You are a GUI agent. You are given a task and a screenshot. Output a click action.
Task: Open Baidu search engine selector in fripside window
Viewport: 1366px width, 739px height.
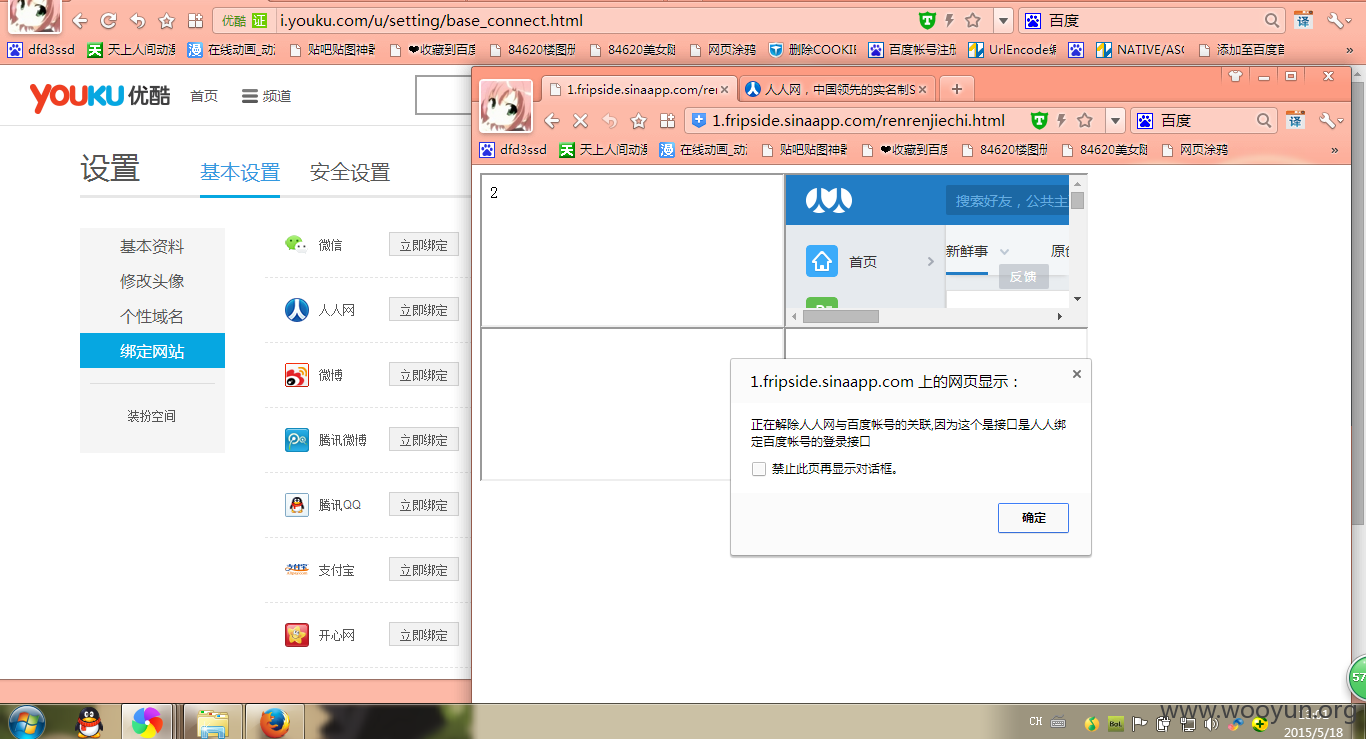coord(1146,121)
